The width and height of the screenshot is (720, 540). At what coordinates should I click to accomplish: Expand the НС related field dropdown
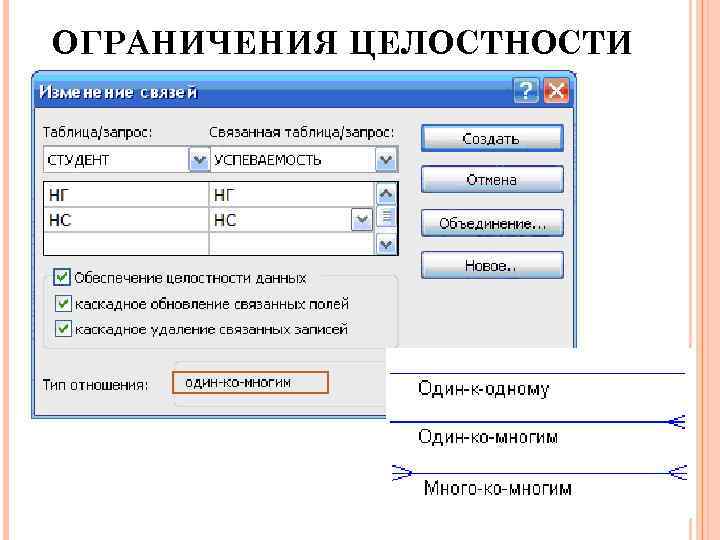point(362,220)
